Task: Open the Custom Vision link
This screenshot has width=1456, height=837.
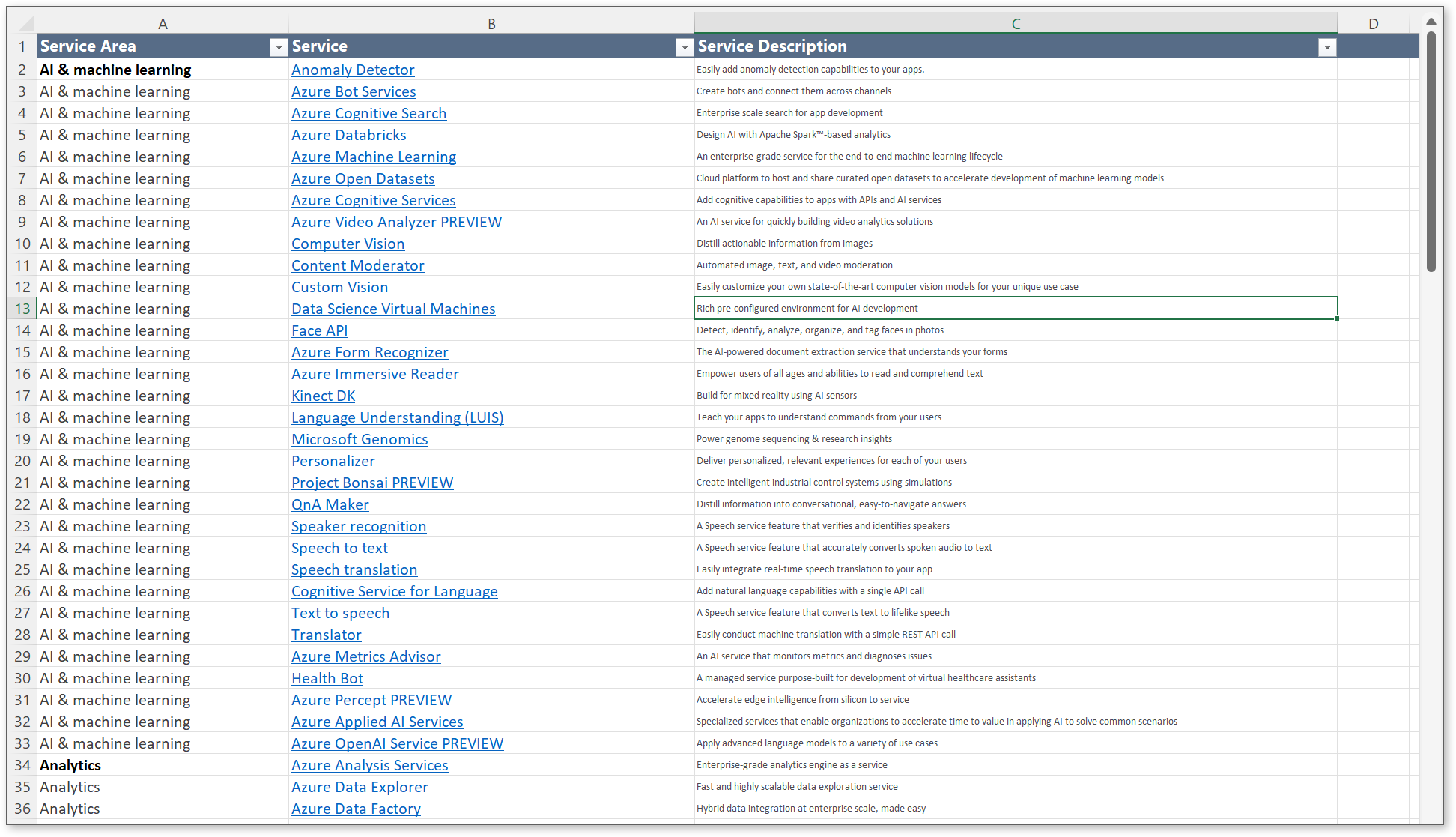Action: [340, 287]
